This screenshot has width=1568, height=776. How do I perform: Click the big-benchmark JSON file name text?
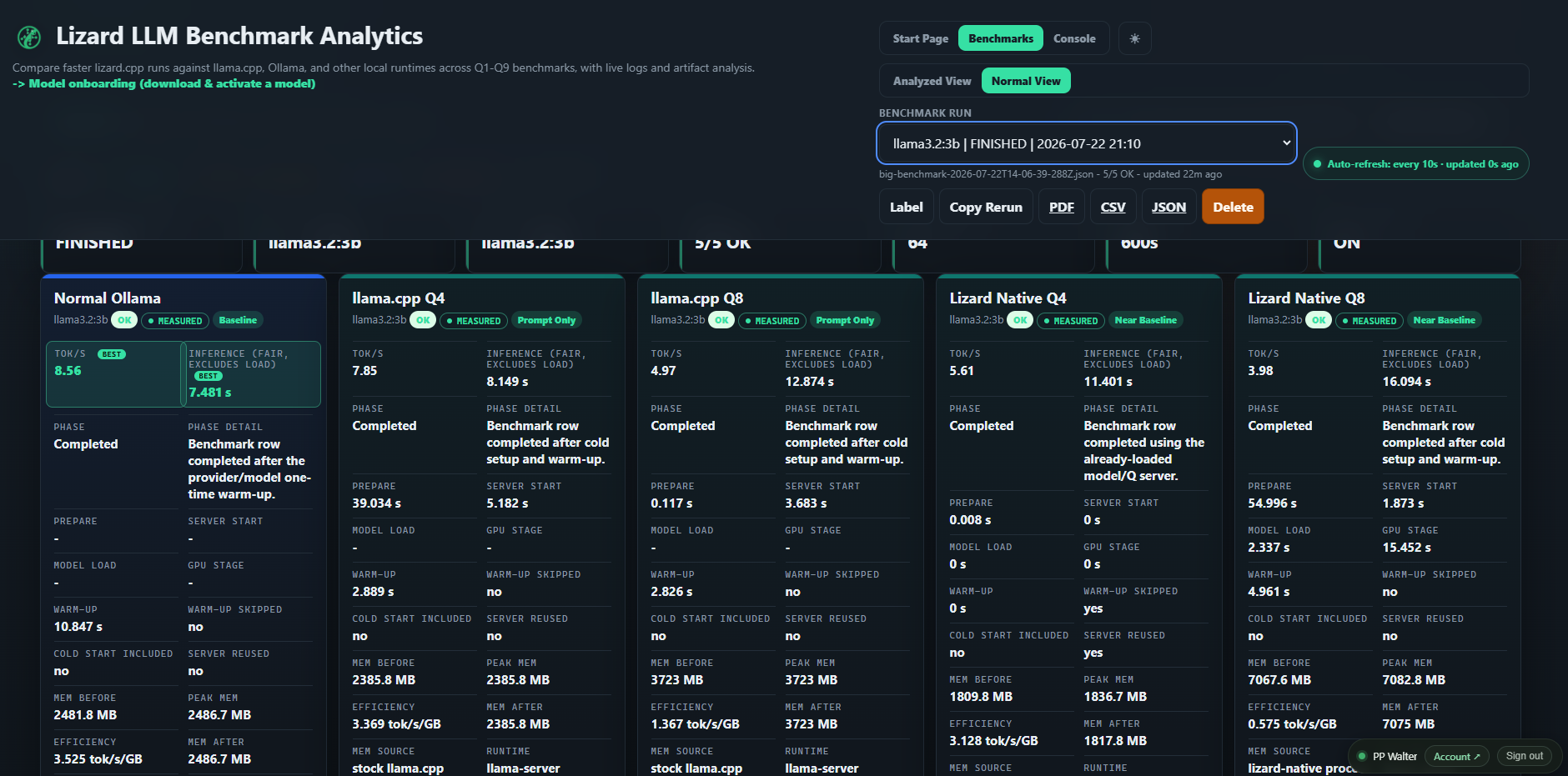coord(986,174)
